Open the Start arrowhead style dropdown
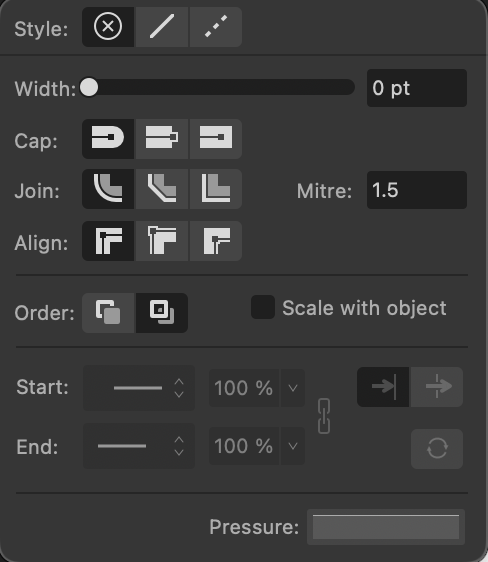Screen dimensions: 488x562 click(139, 388)
